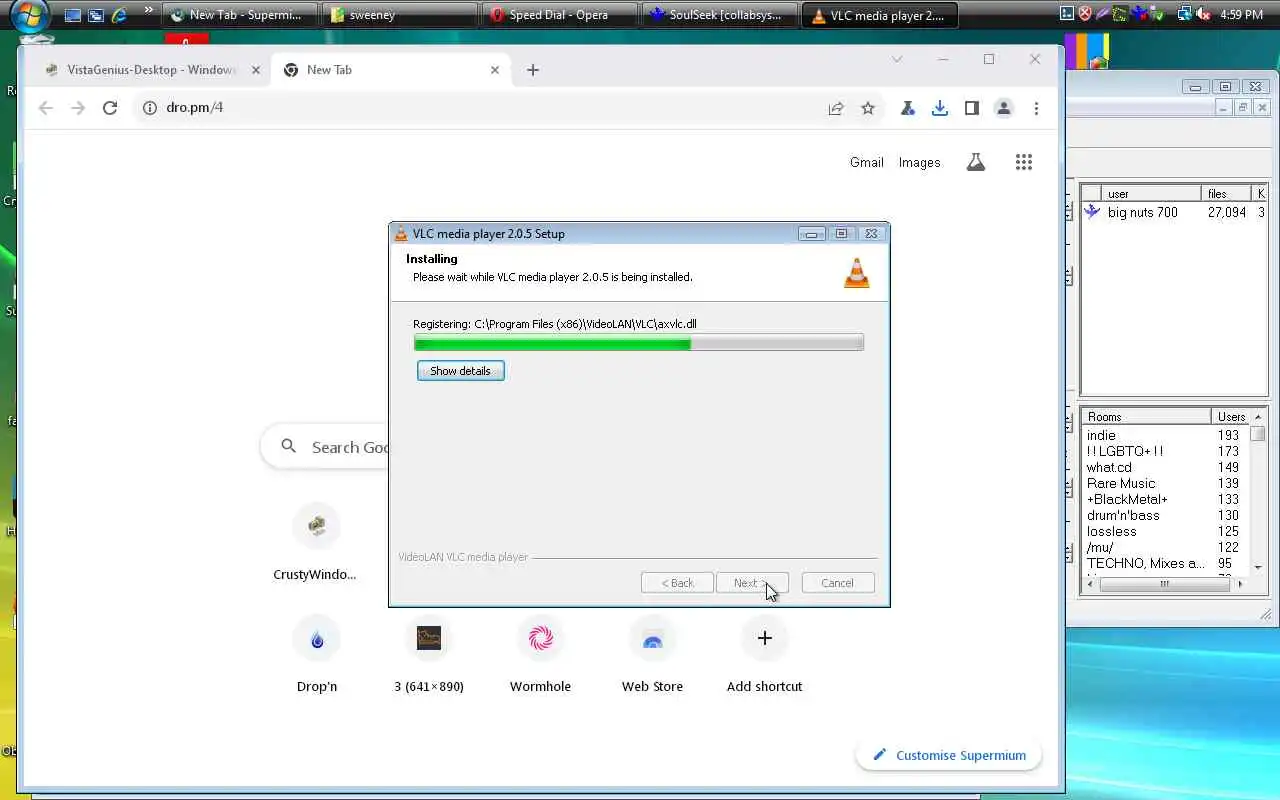
Task: Open the Windows Start orb
Action: tap(28, 16)
